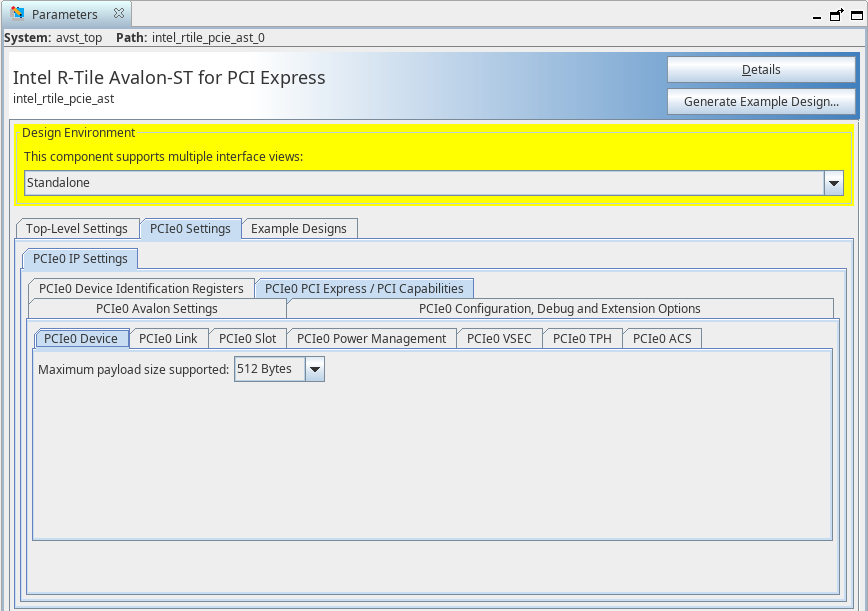
Task: Click the path text intel_rtile_pcie_ast_0
Action: coord(208,38)
